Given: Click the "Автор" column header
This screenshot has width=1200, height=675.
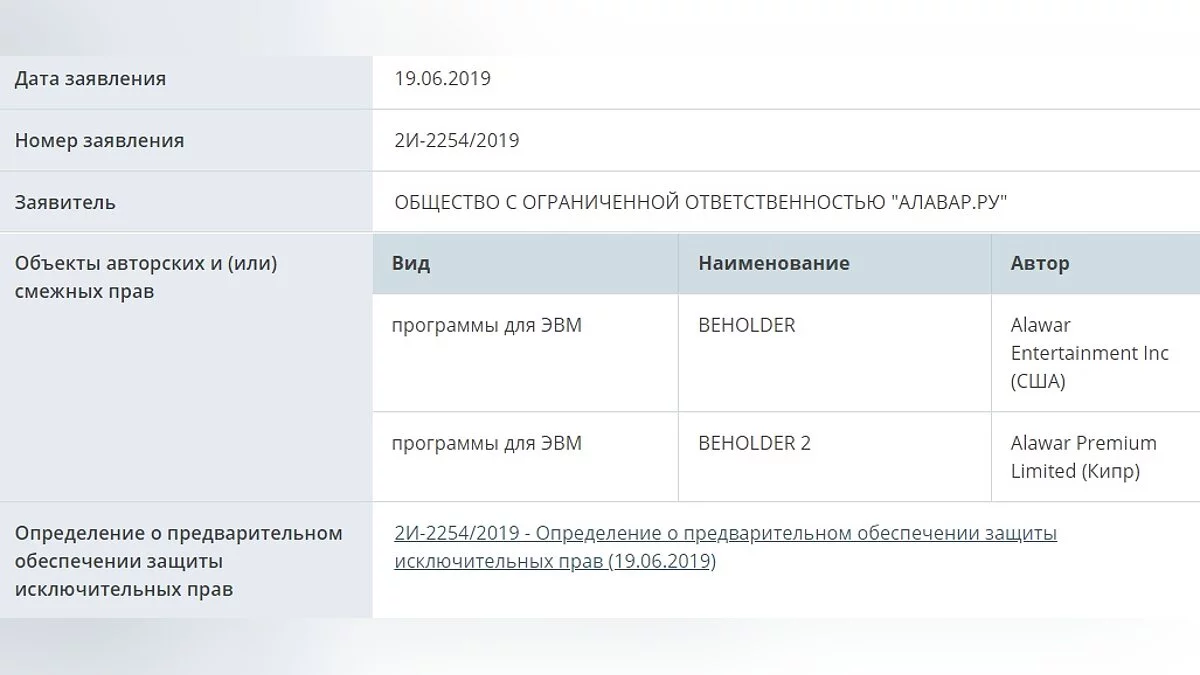Looking at the screenshot, I should (x=1040, y=264).
